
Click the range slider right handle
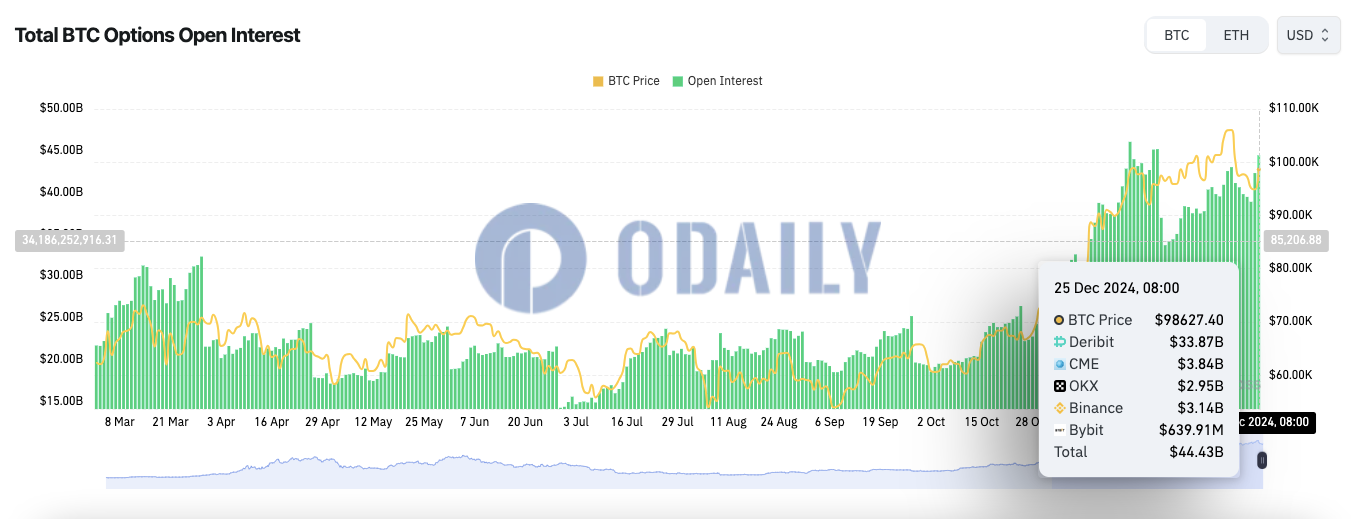(1262, 460)
